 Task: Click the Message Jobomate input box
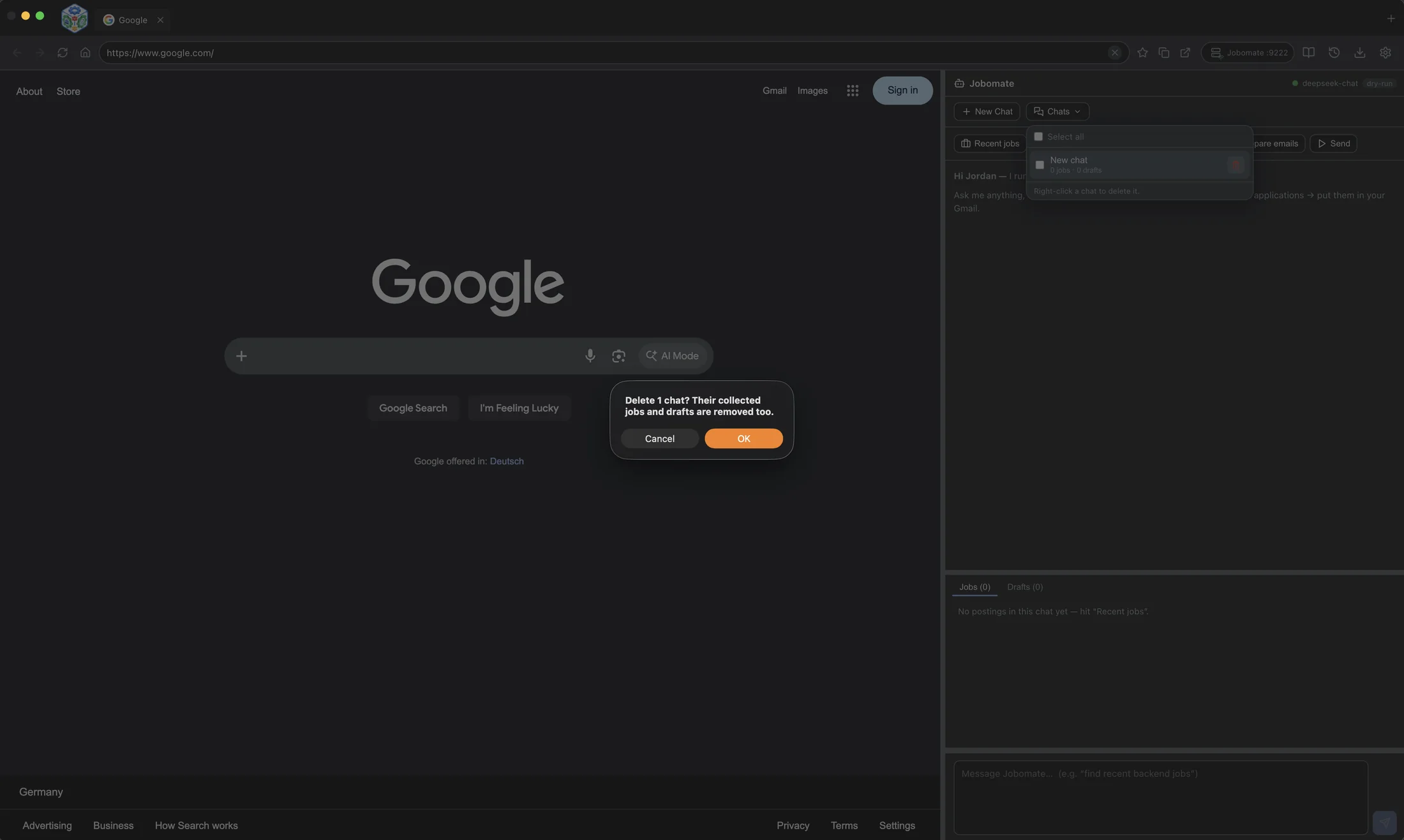click(1161, 797)
